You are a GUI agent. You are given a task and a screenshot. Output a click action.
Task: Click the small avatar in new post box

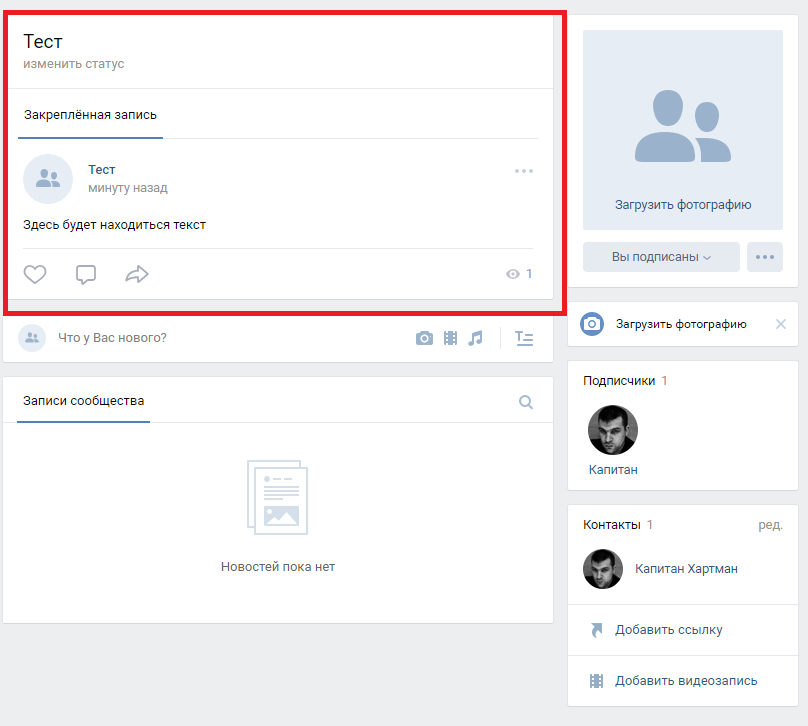pos(32,338)
